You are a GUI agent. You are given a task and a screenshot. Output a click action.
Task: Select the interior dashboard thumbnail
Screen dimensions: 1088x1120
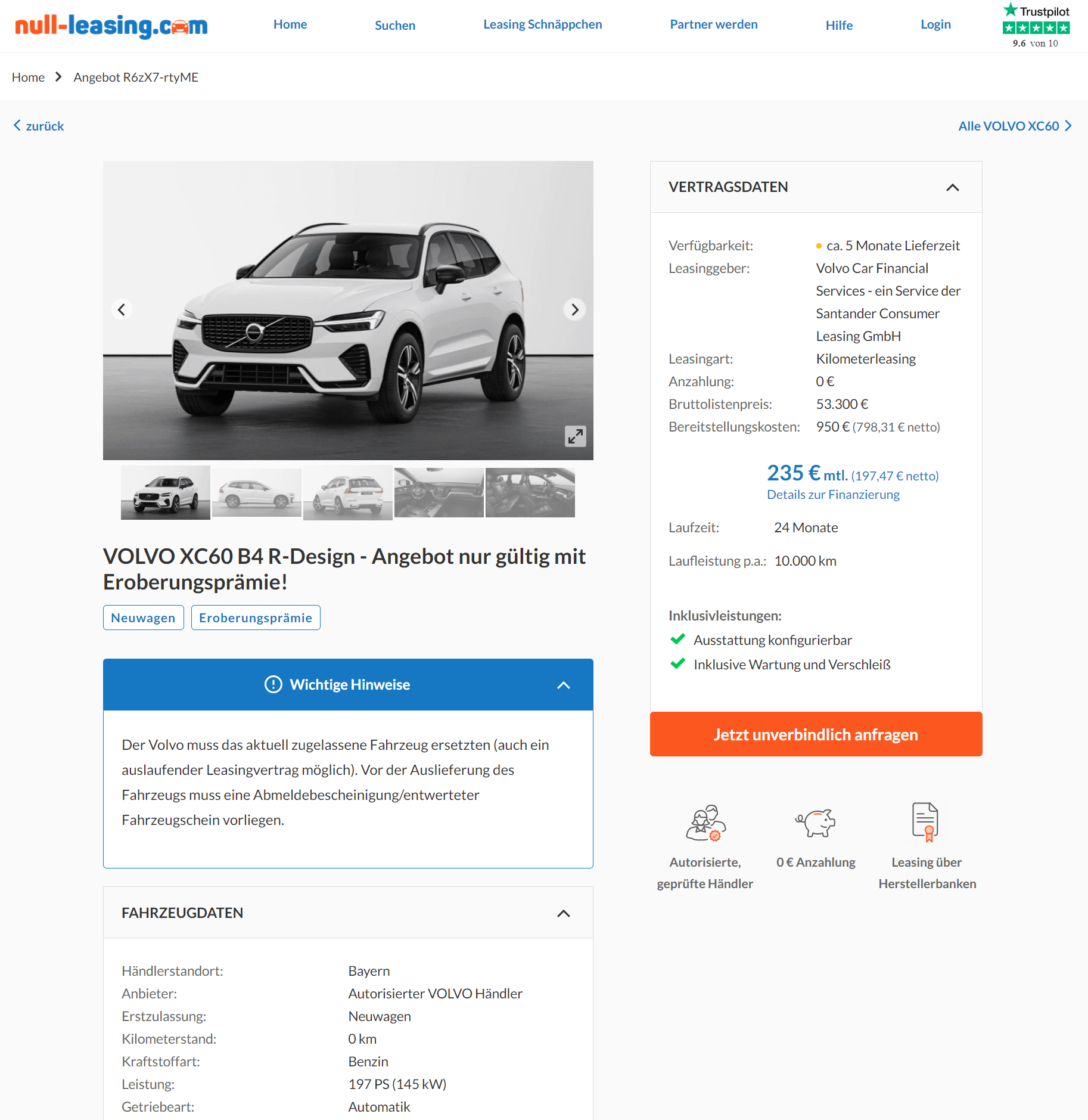pos(439,492)
